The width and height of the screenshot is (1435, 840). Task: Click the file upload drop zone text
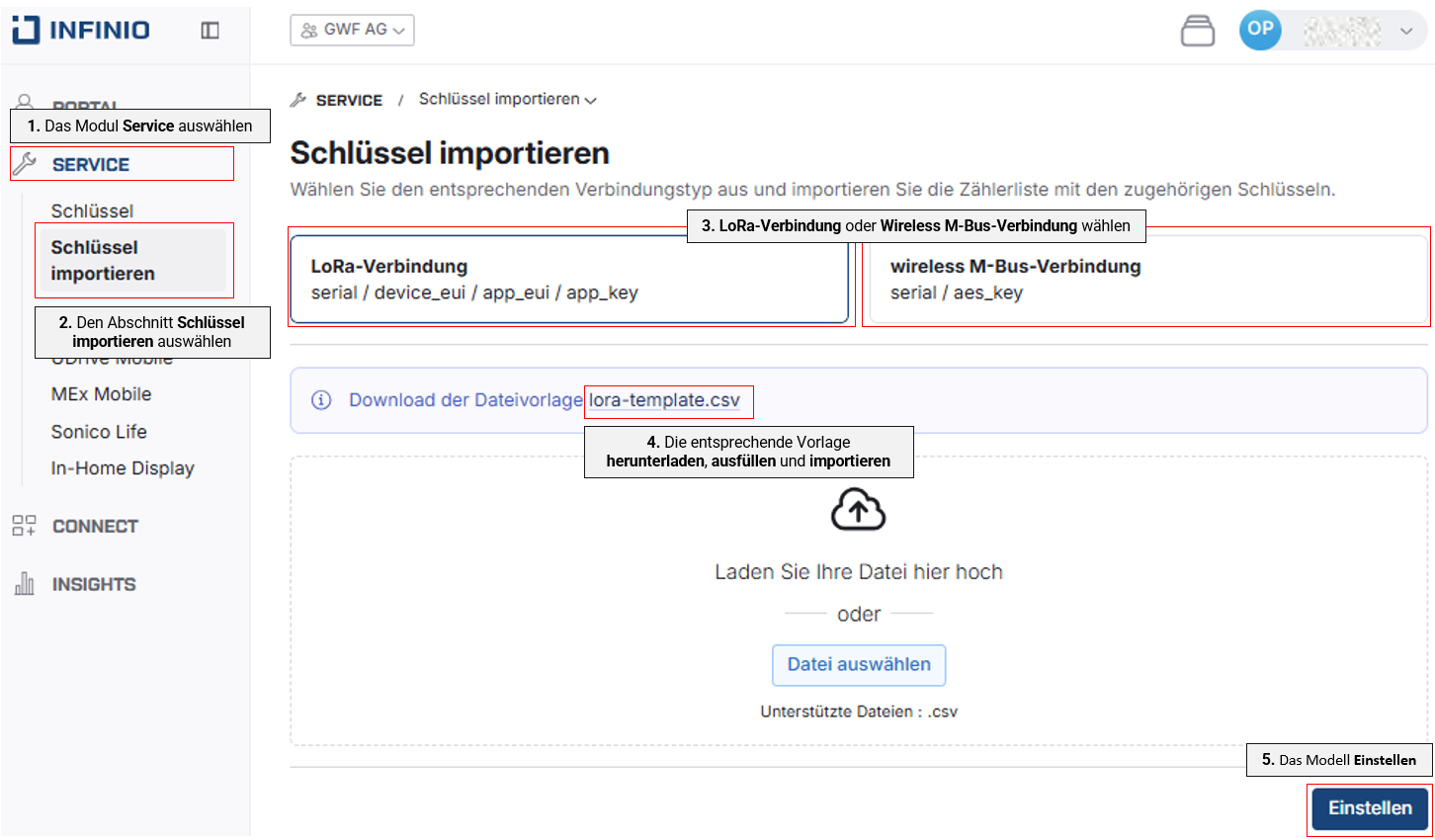click(x=858, y=572)
